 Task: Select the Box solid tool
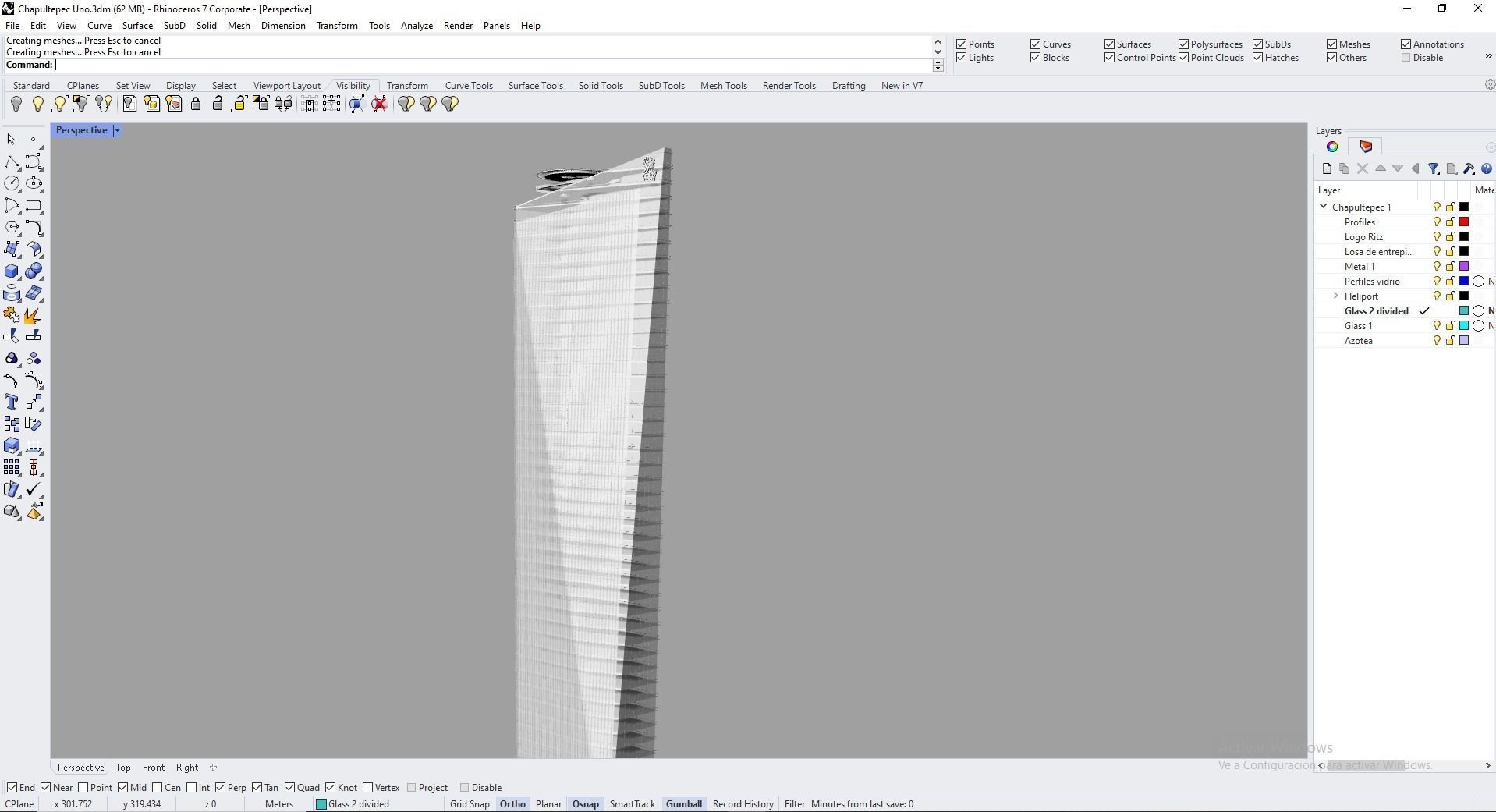[12, 271]
